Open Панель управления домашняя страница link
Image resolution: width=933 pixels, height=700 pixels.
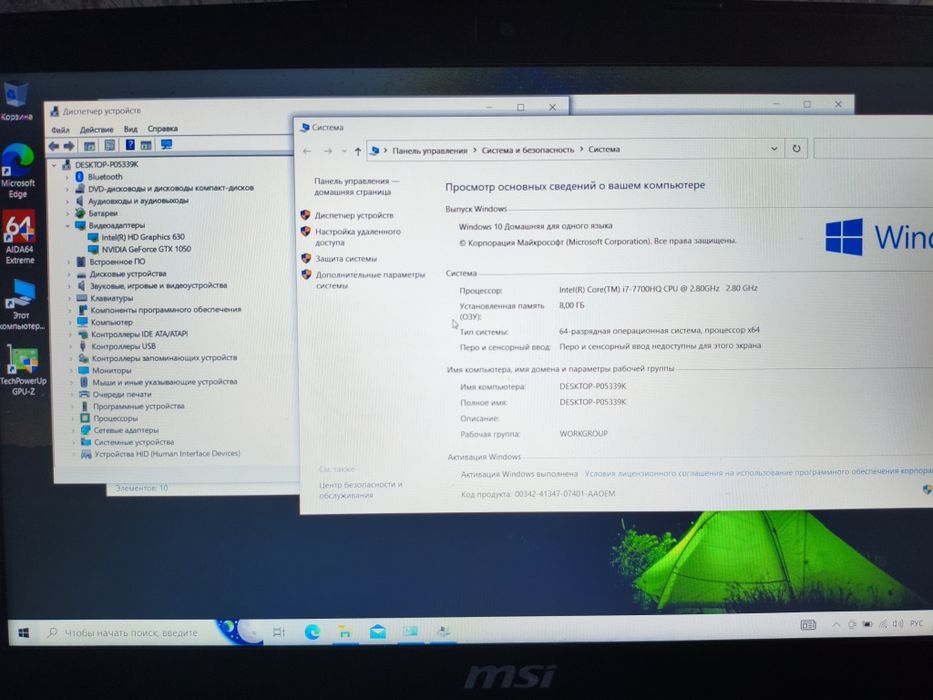[356, 186]
